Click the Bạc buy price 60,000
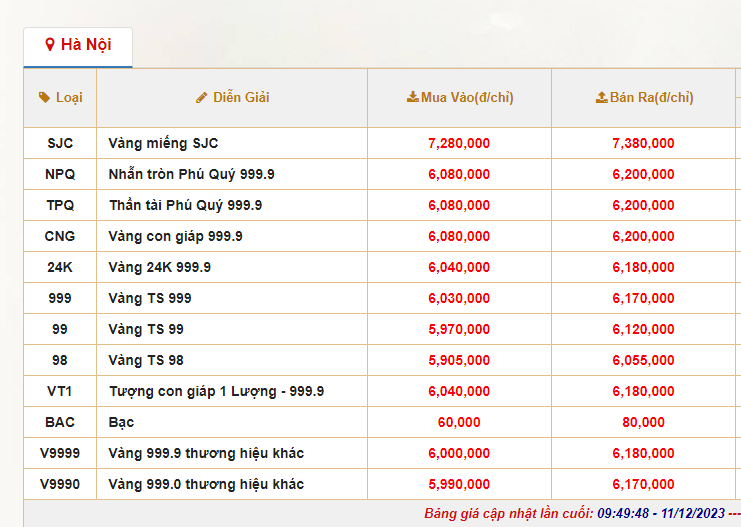 pos(459,422)
